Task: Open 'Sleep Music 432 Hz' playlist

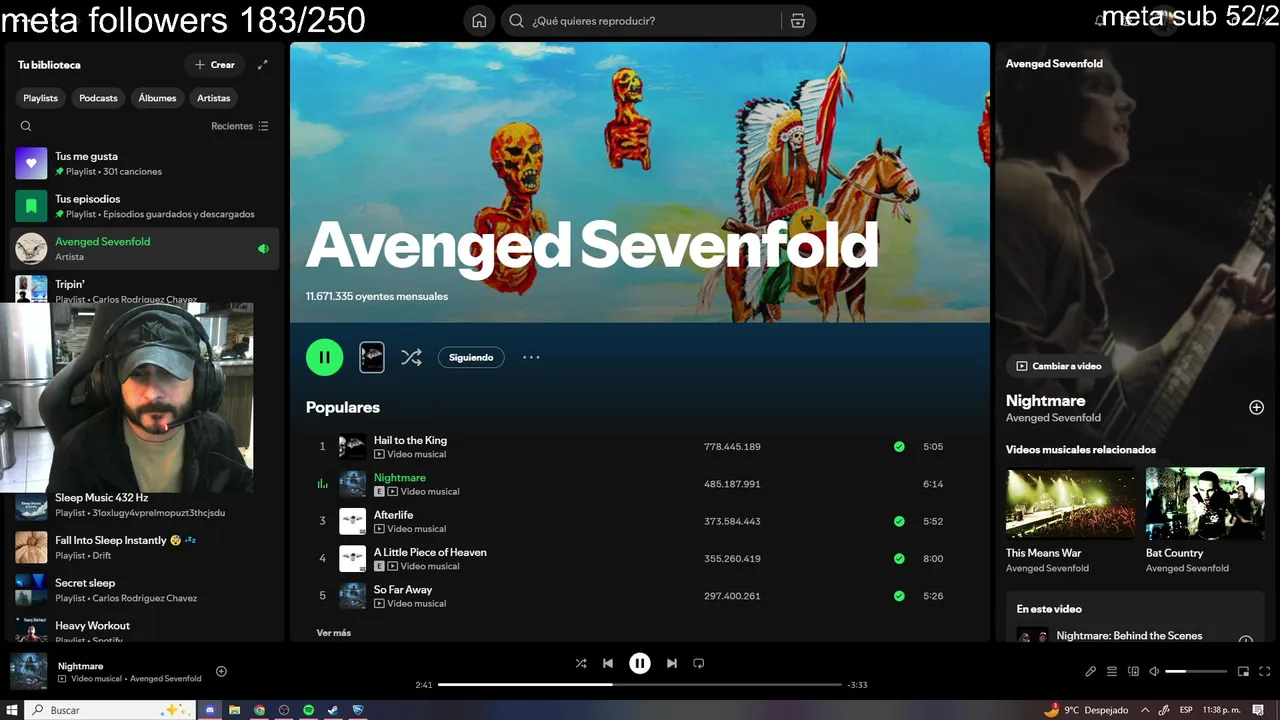Action: (x=145, y=504)
